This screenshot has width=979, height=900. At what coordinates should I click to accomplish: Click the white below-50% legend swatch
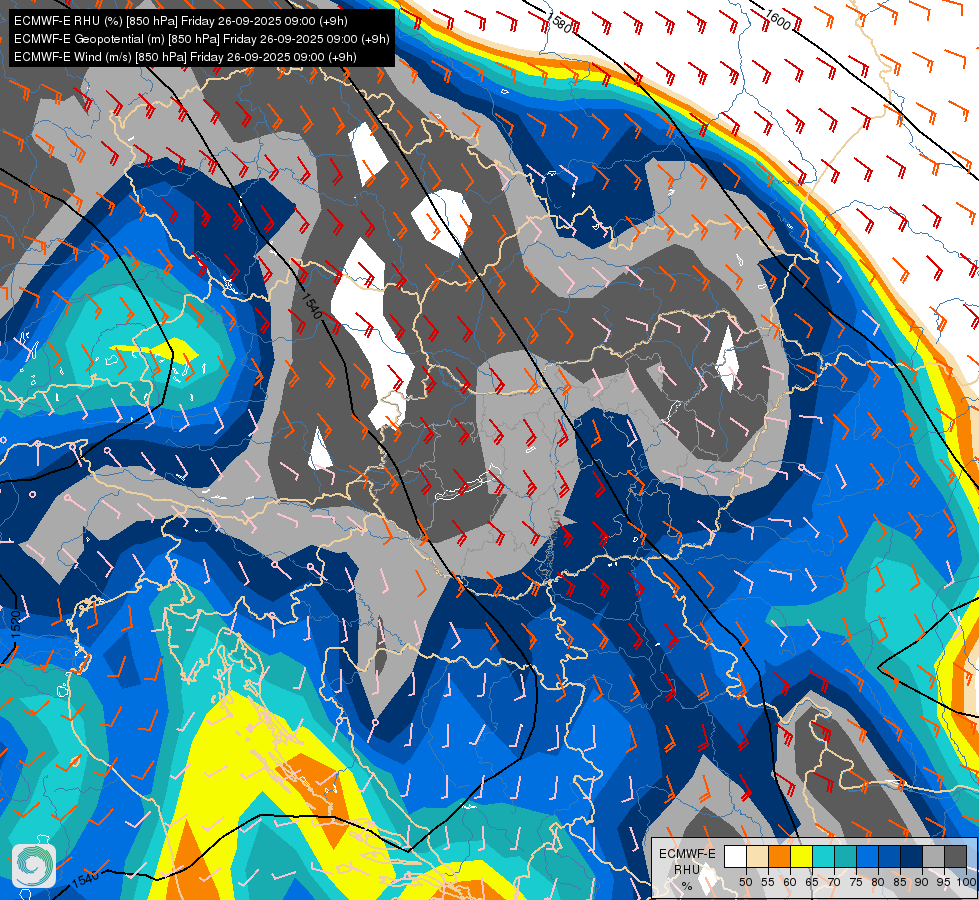[735, 856]
